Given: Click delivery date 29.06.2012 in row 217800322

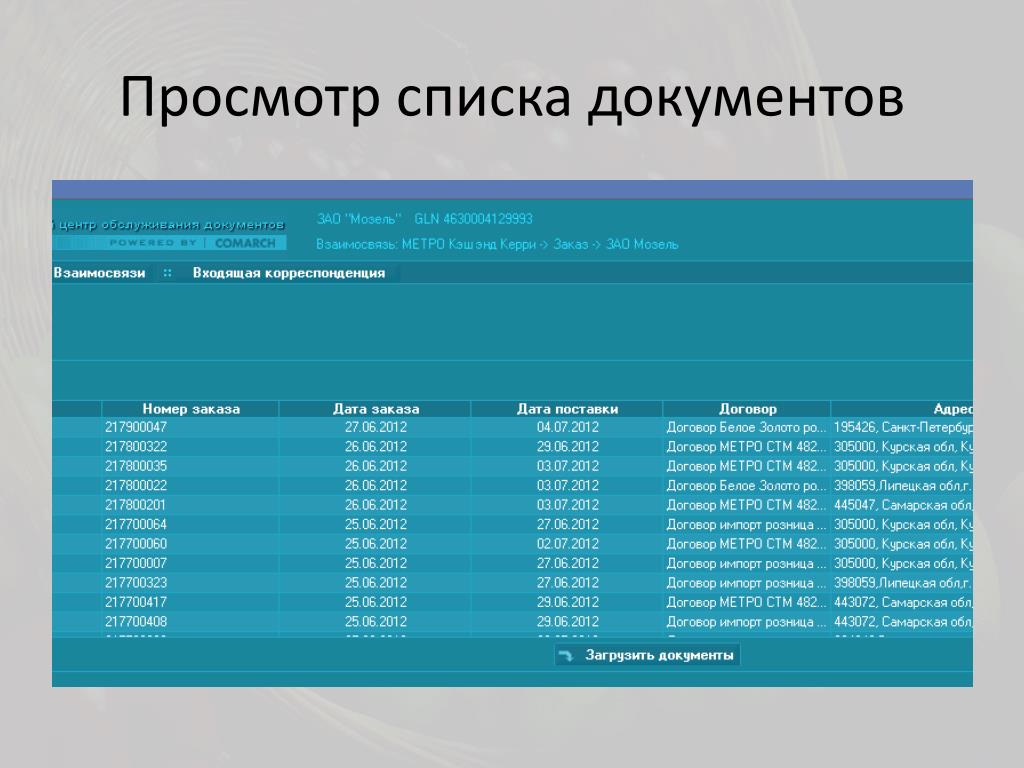Looking at the screenshot, I should click(568, 447).
